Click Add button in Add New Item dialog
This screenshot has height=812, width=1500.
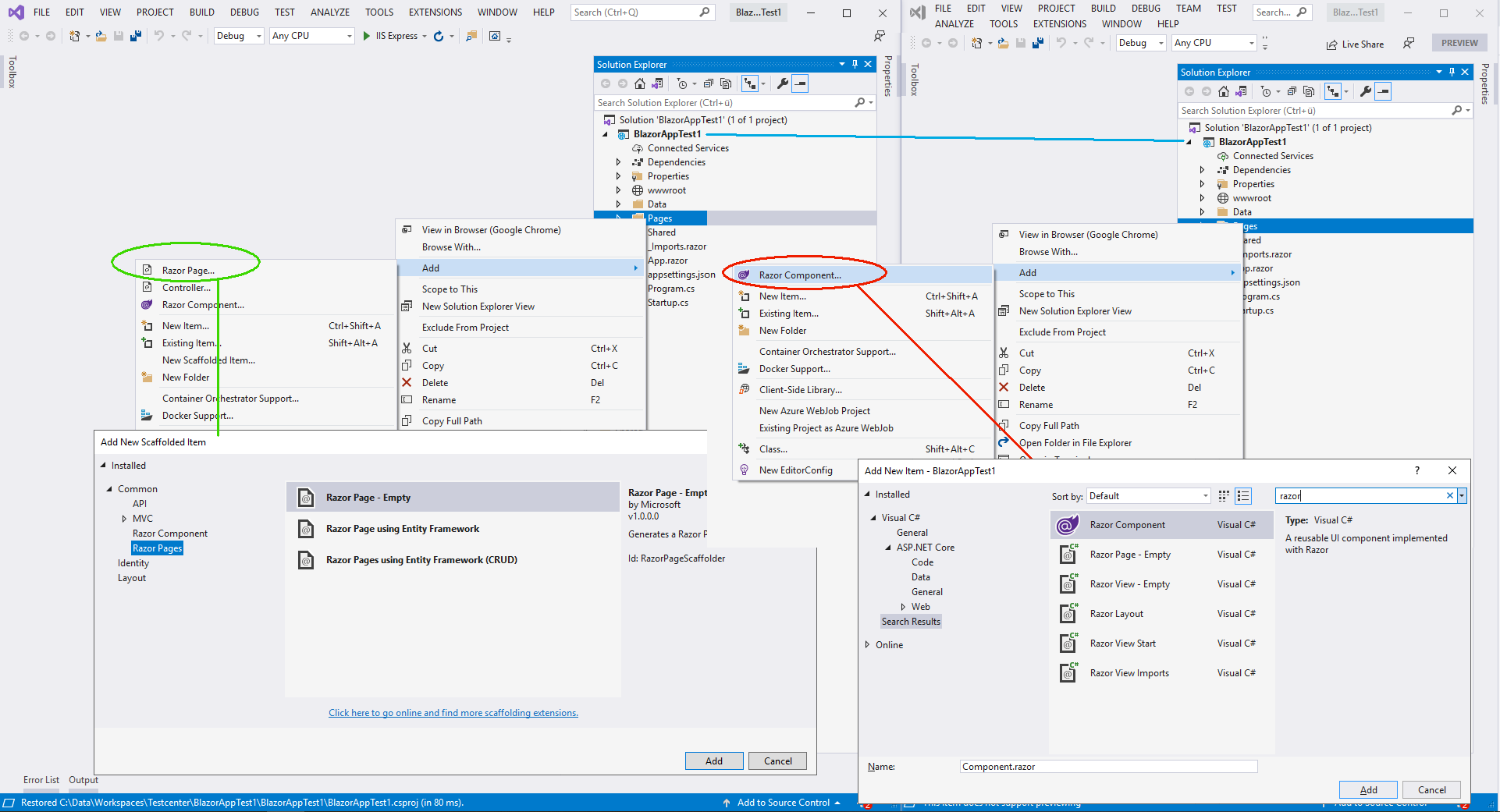[1368, 789]
